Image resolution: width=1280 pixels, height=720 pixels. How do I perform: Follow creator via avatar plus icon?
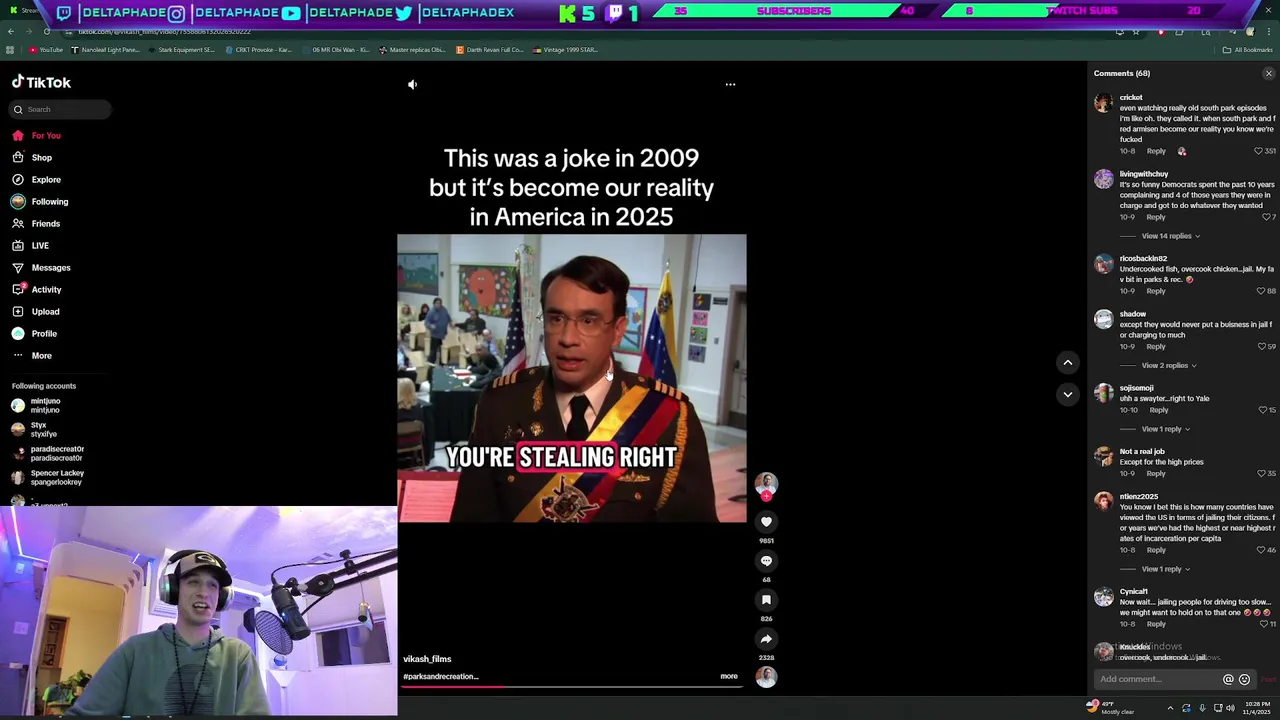coord(766,496)
